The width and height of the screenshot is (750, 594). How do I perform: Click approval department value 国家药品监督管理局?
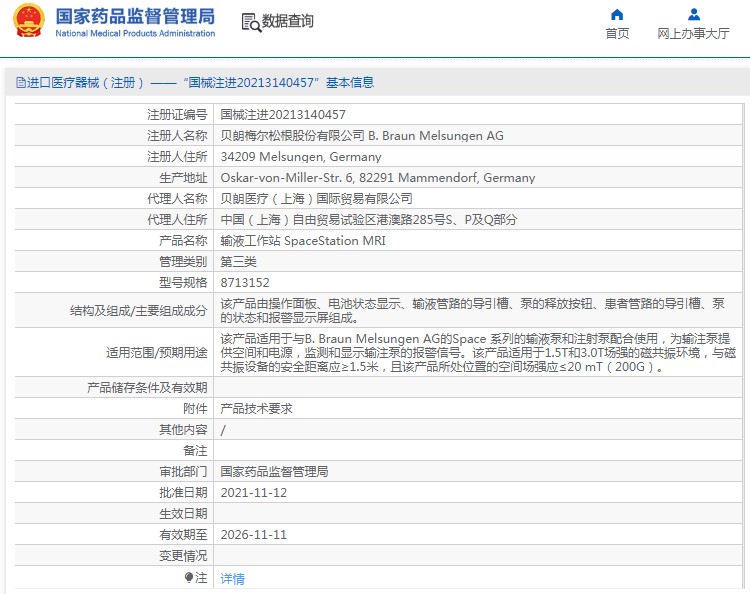pyautogui.click(x=275, y=472)
